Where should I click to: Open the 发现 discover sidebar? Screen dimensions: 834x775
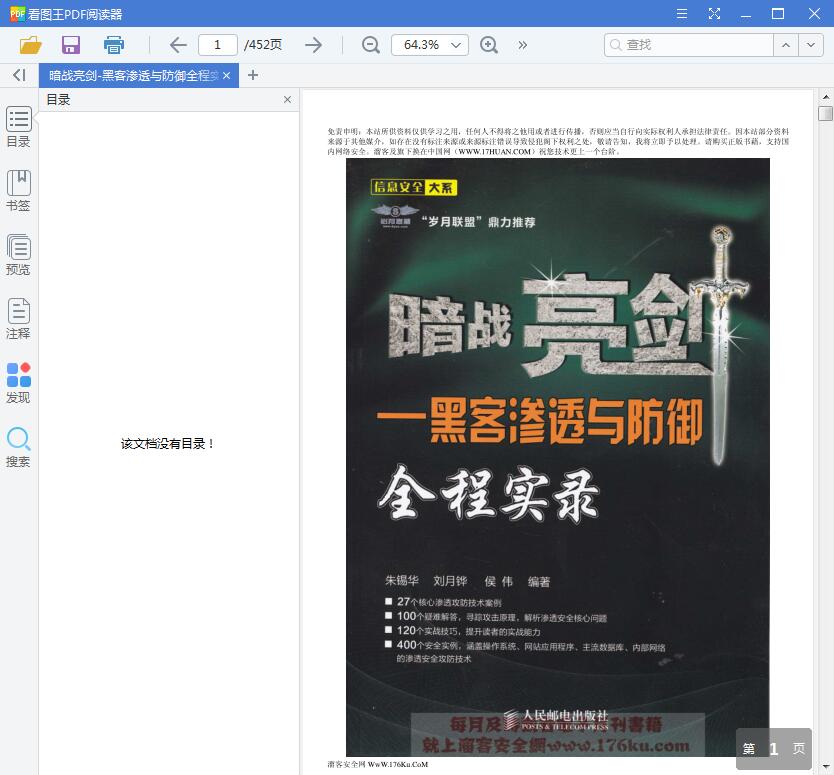coord(19,383)
